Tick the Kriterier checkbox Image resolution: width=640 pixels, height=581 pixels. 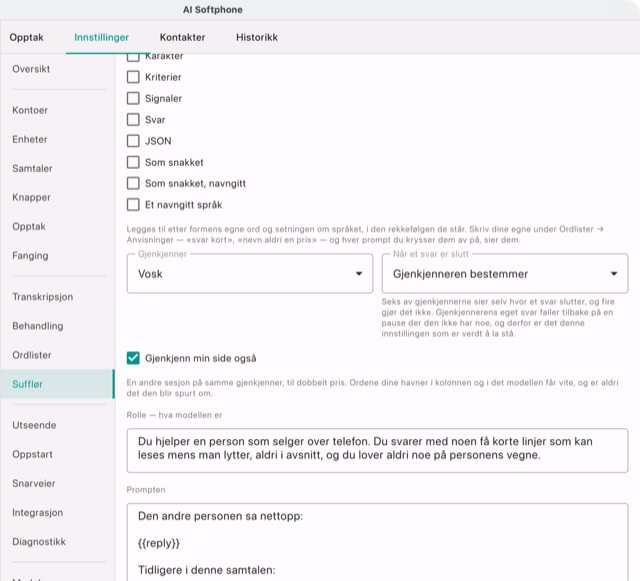133,77
